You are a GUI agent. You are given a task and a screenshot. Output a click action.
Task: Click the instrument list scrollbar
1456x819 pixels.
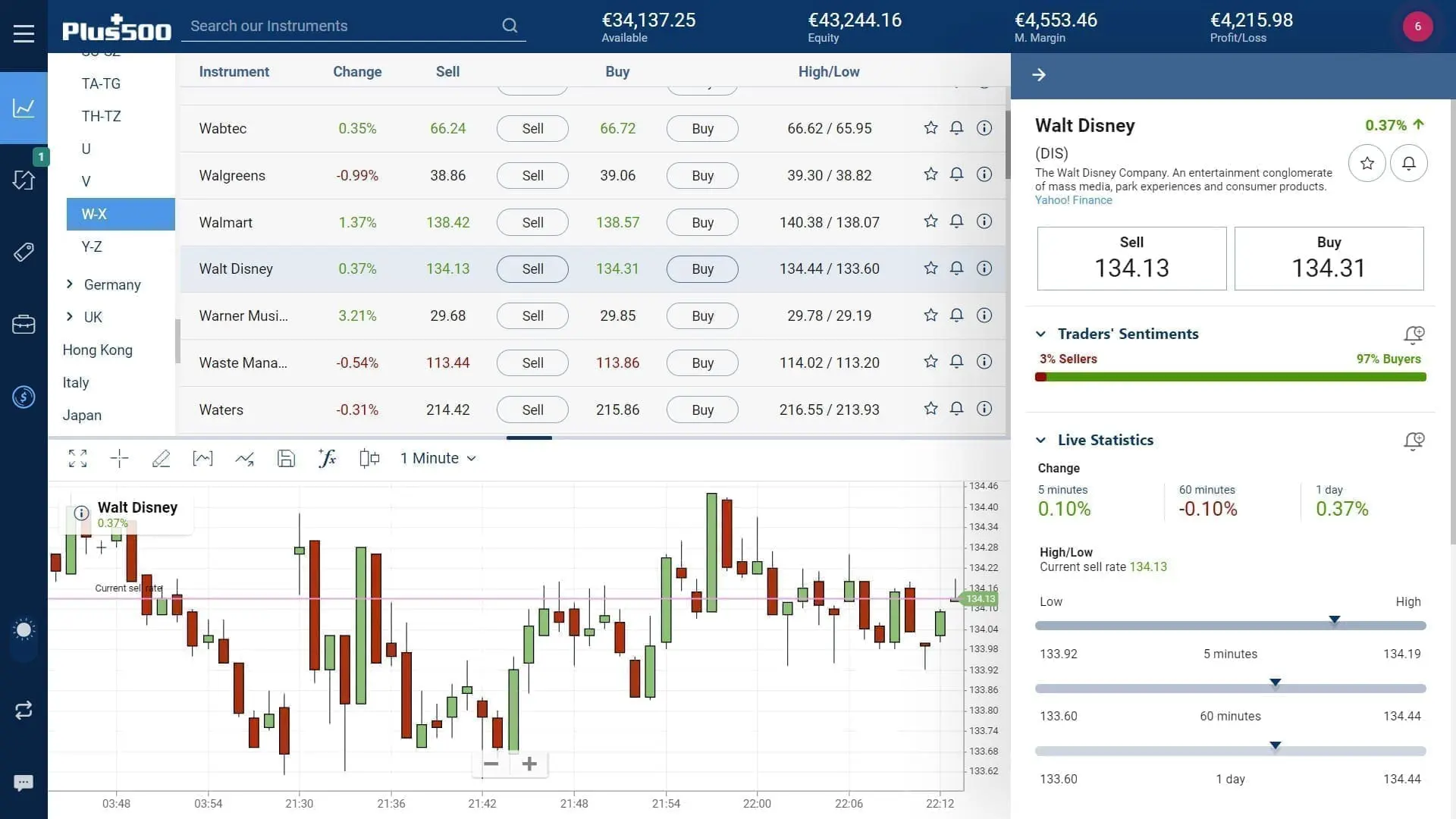(1008, 144)
